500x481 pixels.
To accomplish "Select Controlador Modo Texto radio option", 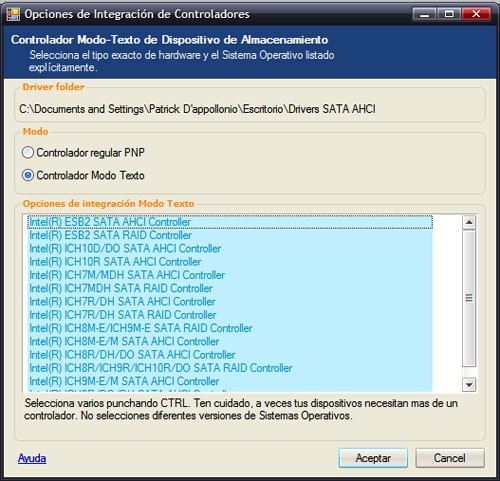I will 83,175.
